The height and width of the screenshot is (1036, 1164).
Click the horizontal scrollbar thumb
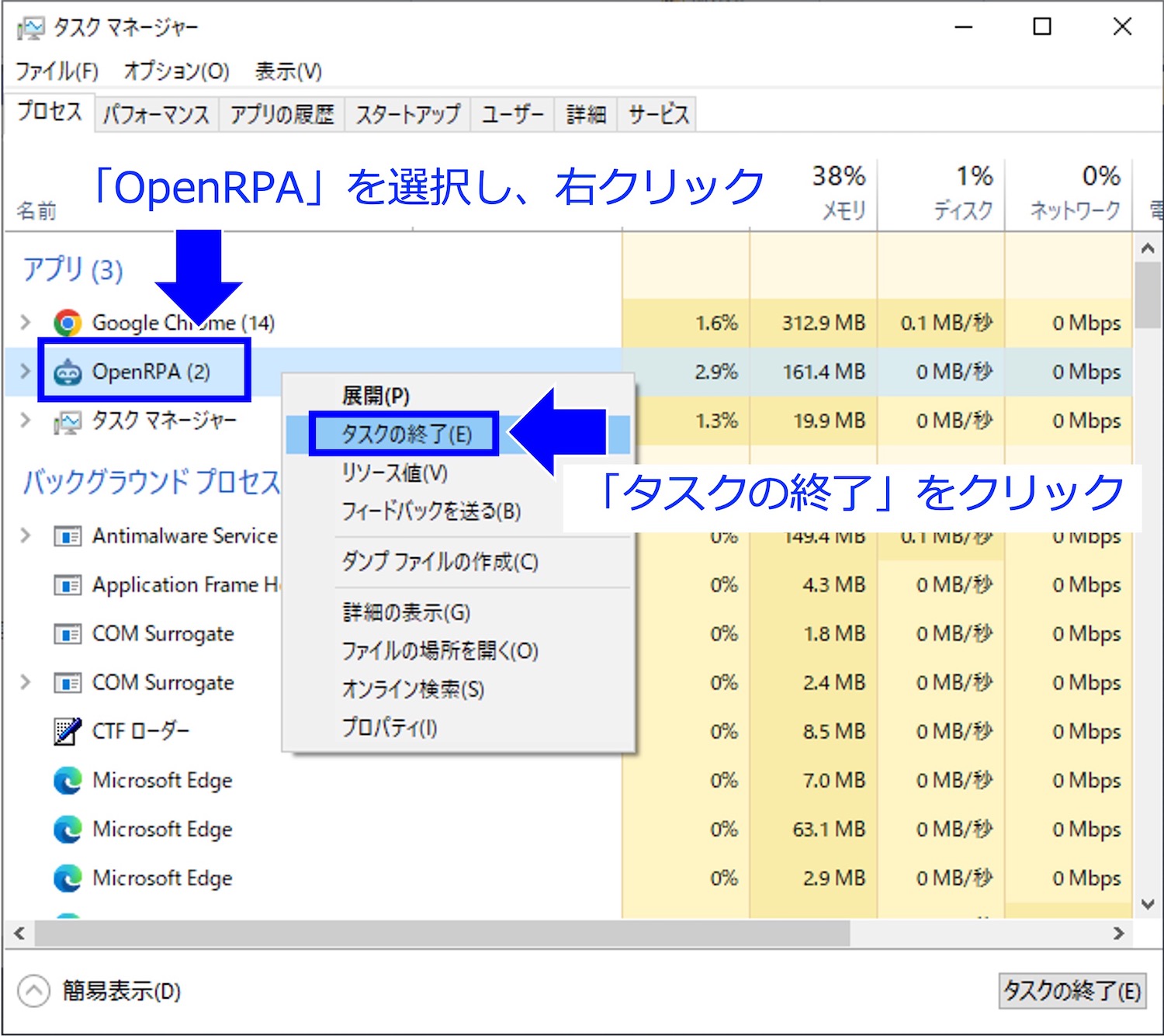click(442, 934)
